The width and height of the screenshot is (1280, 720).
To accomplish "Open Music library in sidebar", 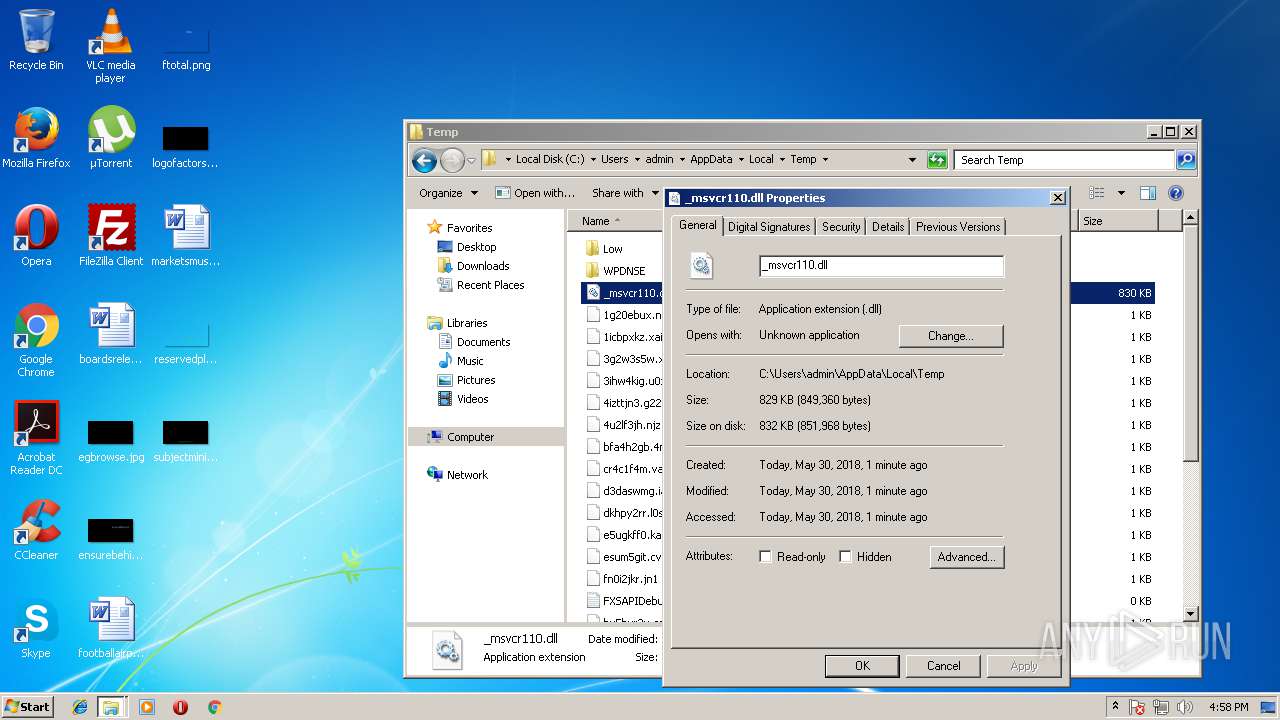I will point(460,361).
